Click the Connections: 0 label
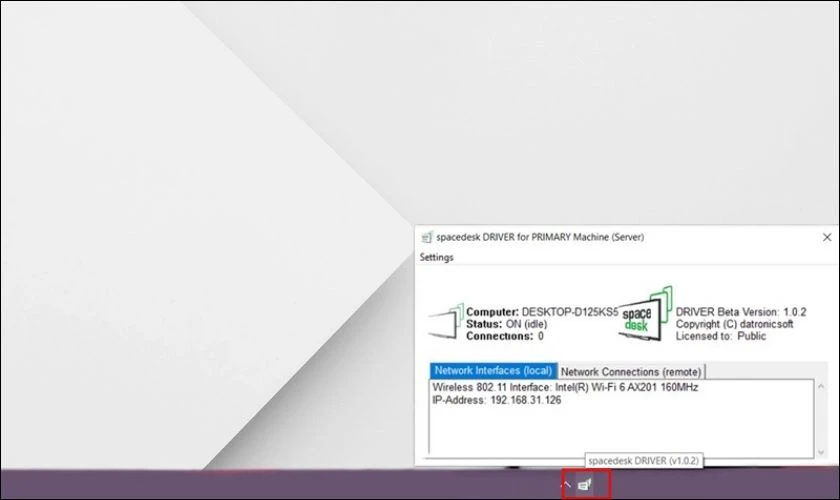Viewport: 840px width, 500px height. tap(505, 336)
